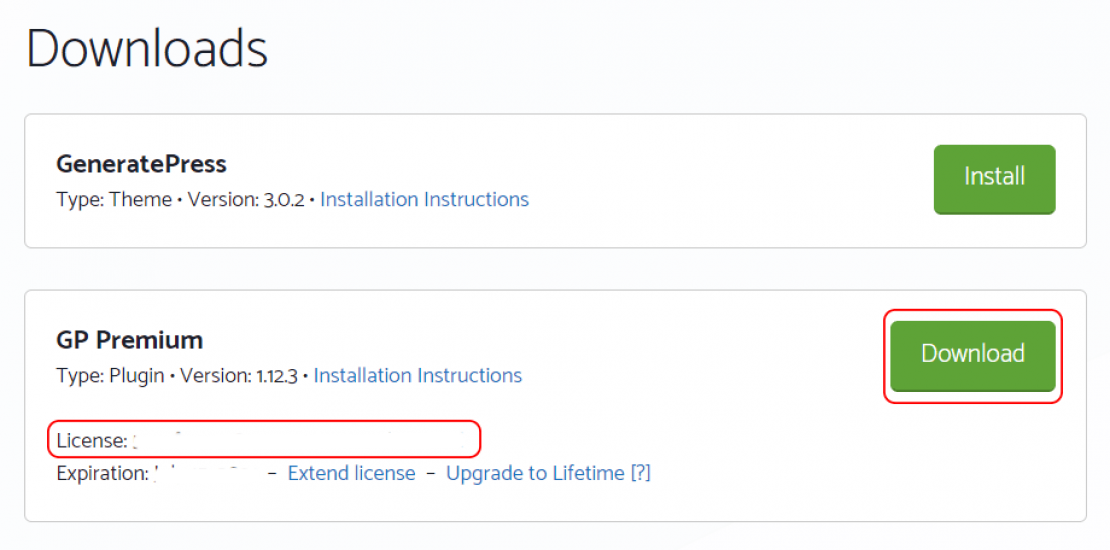Click the "Expiration:" label
This screenshot has width=1110, height=550.
click(103, 474)
